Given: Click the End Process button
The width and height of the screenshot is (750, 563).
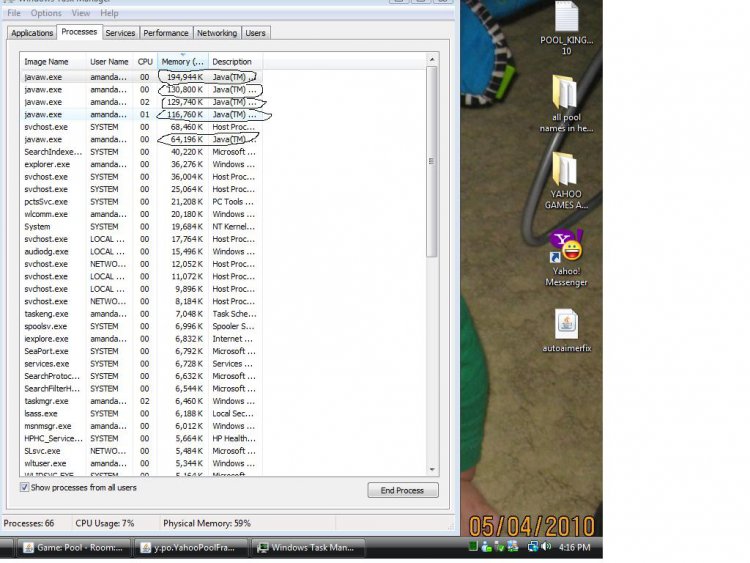Looking at the screenshot, I should tap(402, 490).
